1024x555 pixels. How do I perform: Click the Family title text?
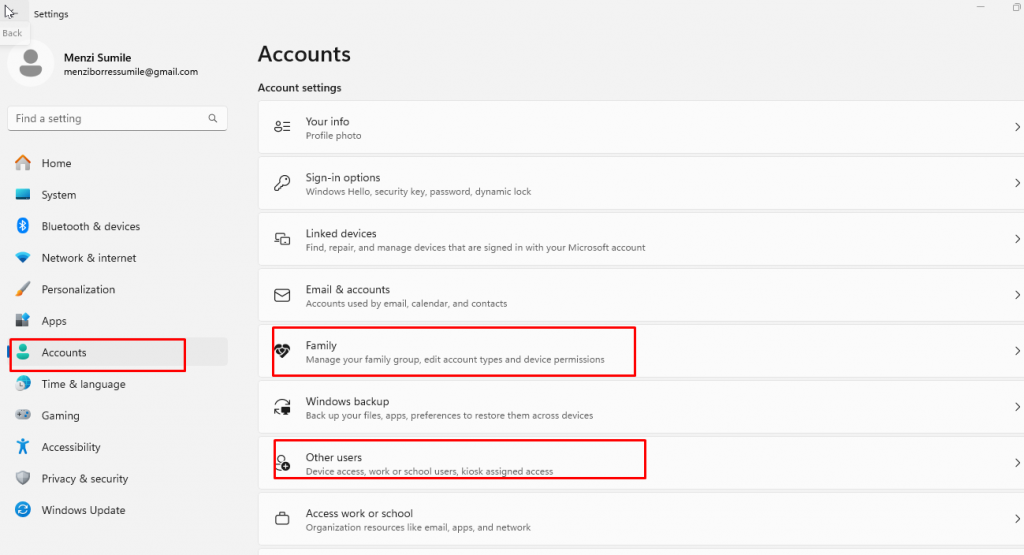click(321, 345)
